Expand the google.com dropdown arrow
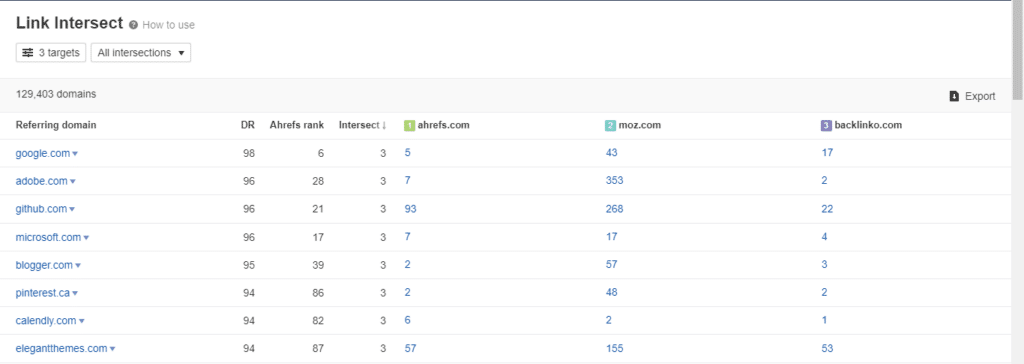 click(75, 154)
